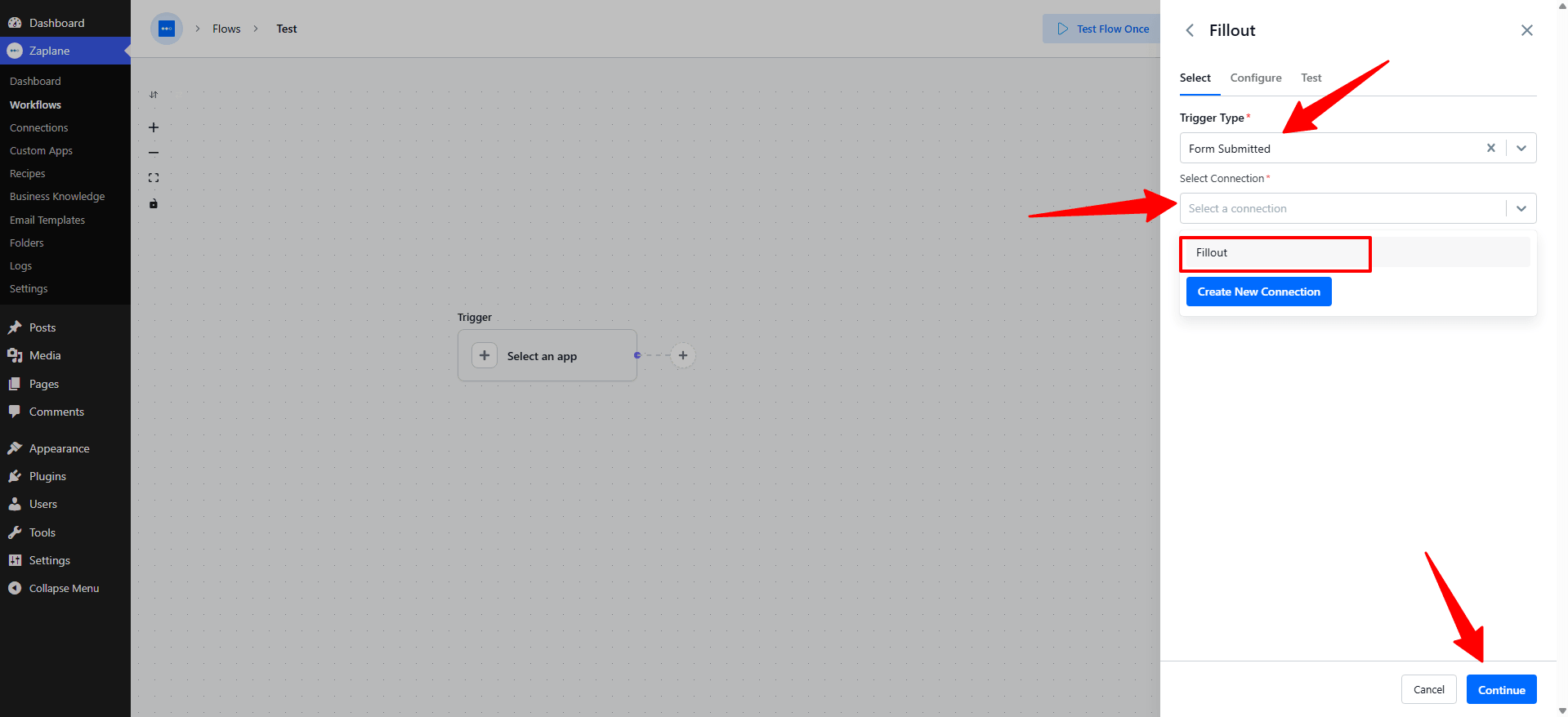
Task: Switch to the Test tab
Action: click(1311, 78)
